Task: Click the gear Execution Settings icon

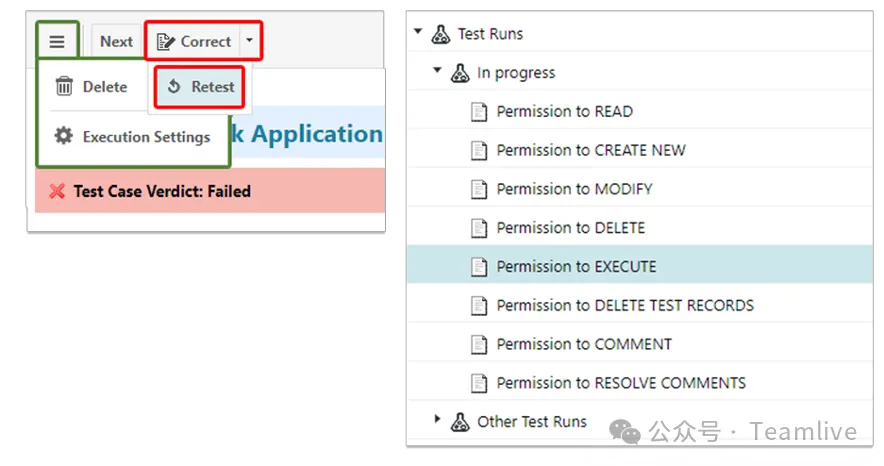Action: click(x=64, y=136)
